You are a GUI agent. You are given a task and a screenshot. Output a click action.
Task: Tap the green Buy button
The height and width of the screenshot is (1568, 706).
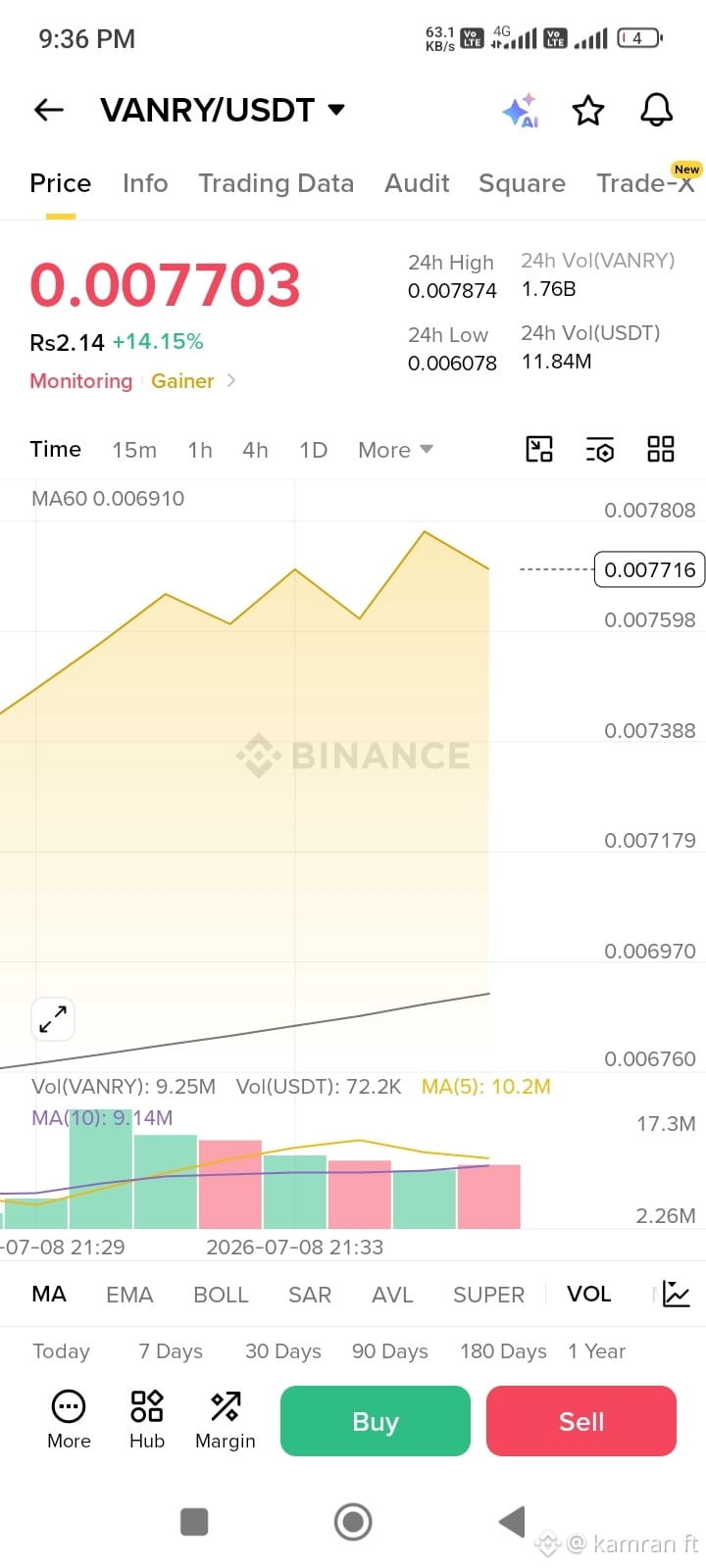coord(376,1421)
